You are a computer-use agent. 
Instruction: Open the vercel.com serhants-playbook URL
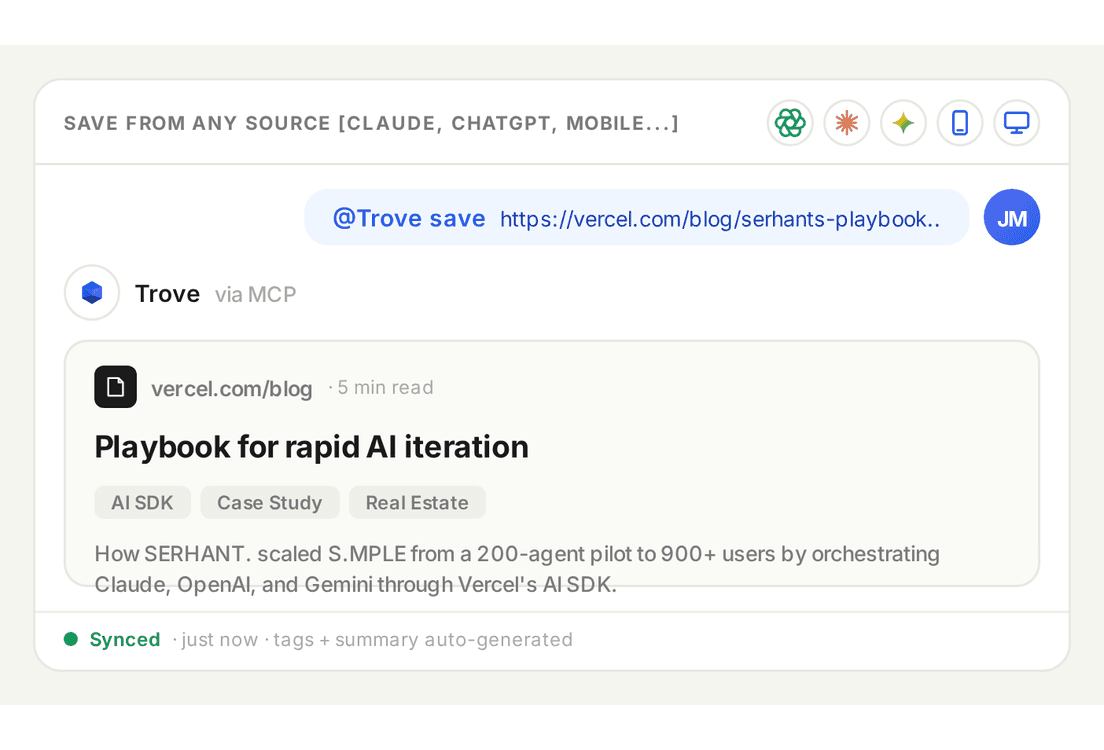click(720, 219)
